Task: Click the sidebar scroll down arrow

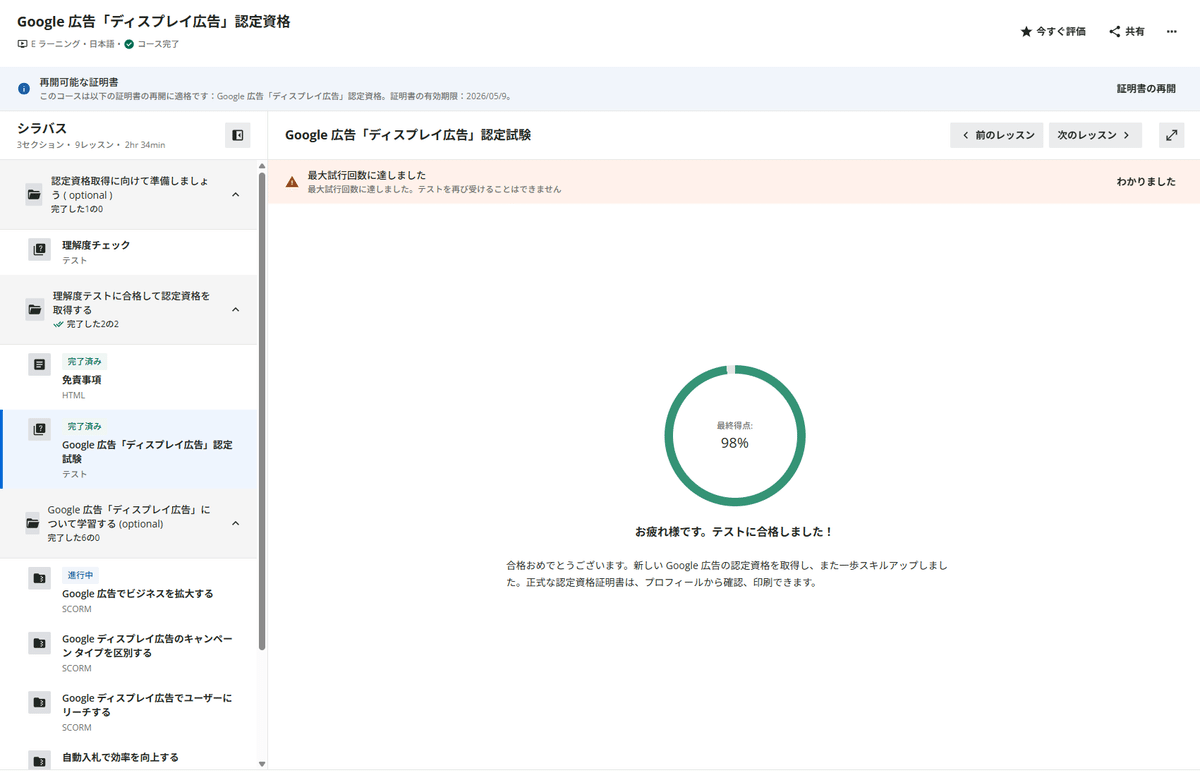Action: (262, 764)
